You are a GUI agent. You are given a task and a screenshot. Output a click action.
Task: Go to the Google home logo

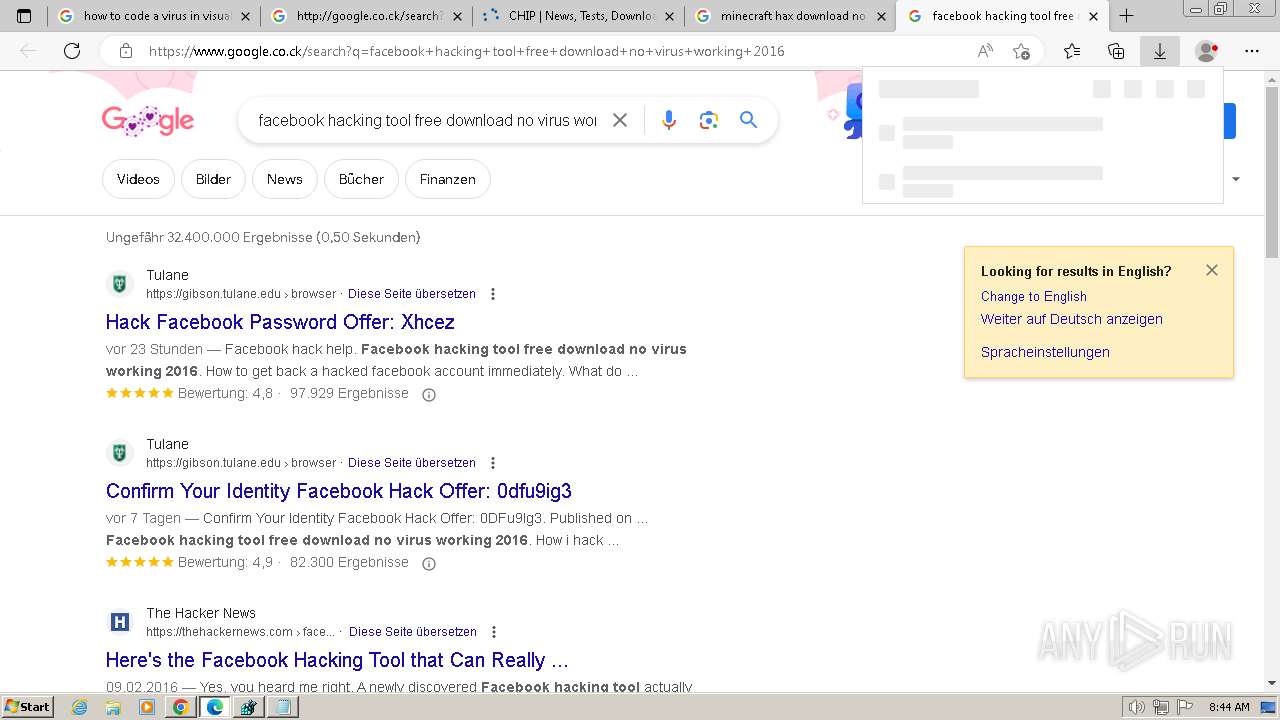(147, 120)
